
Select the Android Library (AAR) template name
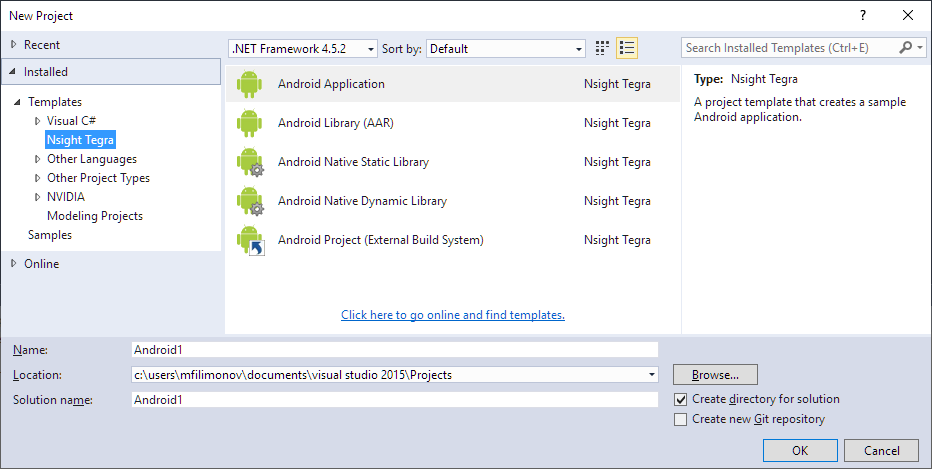point(336,123)
